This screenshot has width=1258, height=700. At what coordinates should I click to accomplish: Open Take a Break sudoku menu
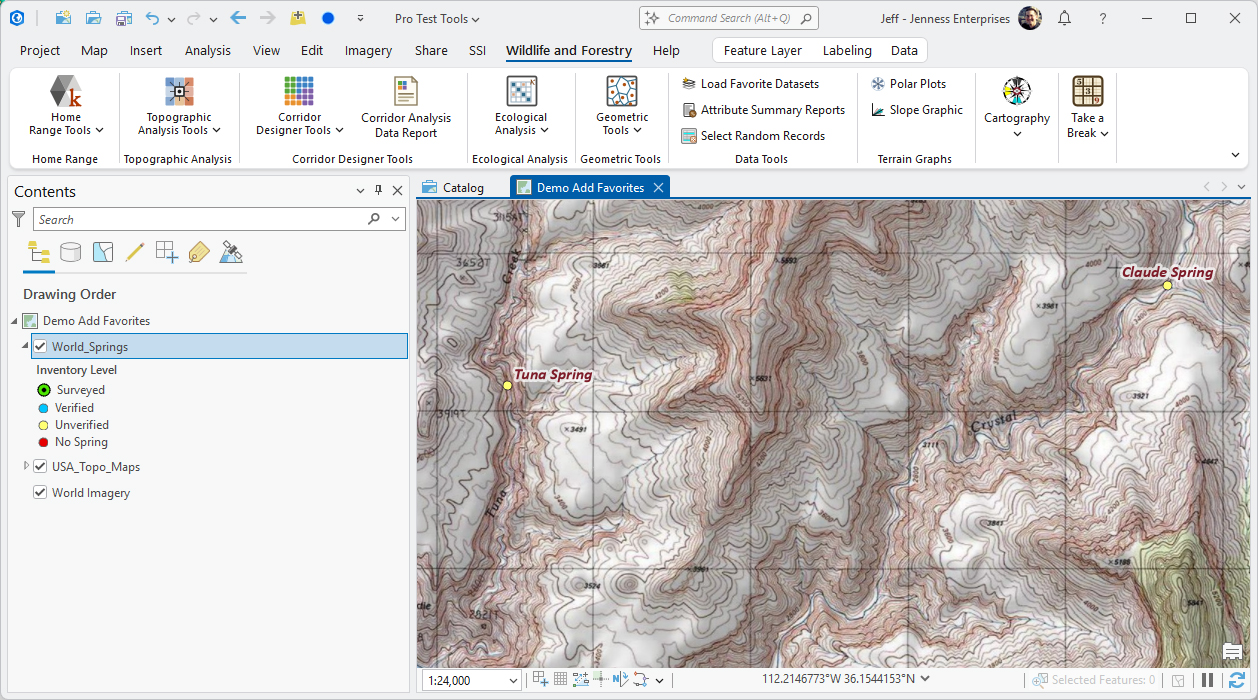pos(1088,106)
